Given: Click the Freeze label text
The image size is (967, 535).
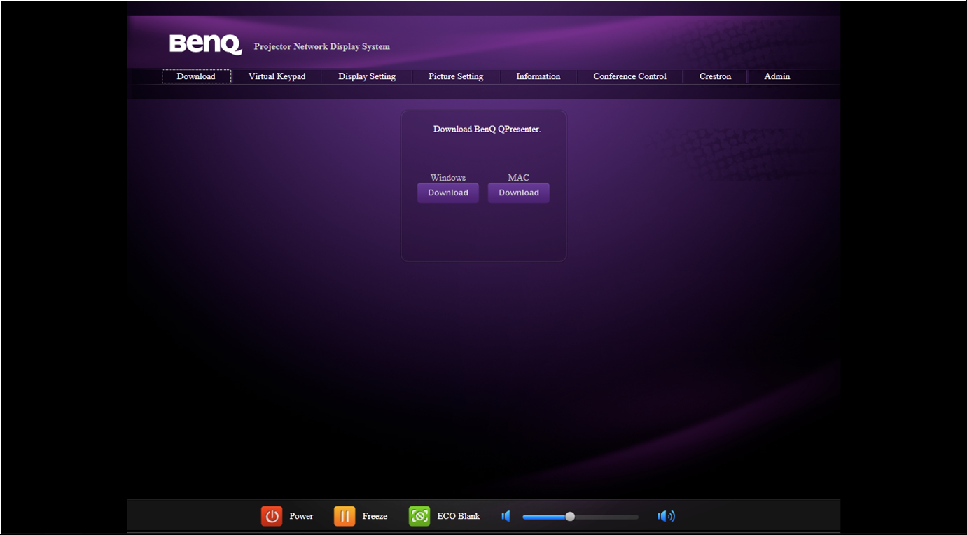Looking at the screenshot, I should pos(375,517).
